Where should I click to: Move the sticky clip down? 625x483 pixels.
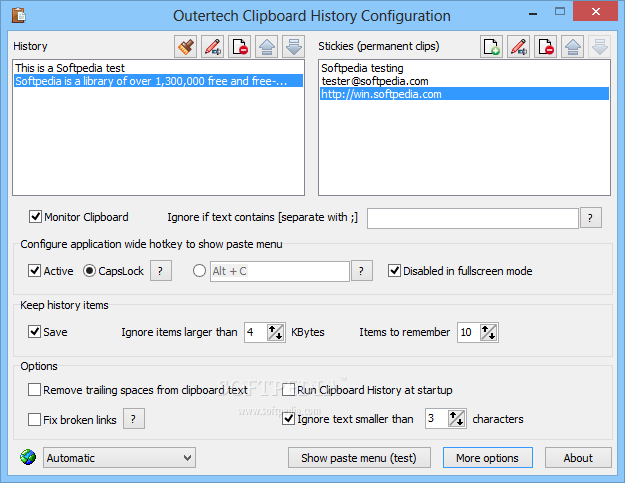600,47
